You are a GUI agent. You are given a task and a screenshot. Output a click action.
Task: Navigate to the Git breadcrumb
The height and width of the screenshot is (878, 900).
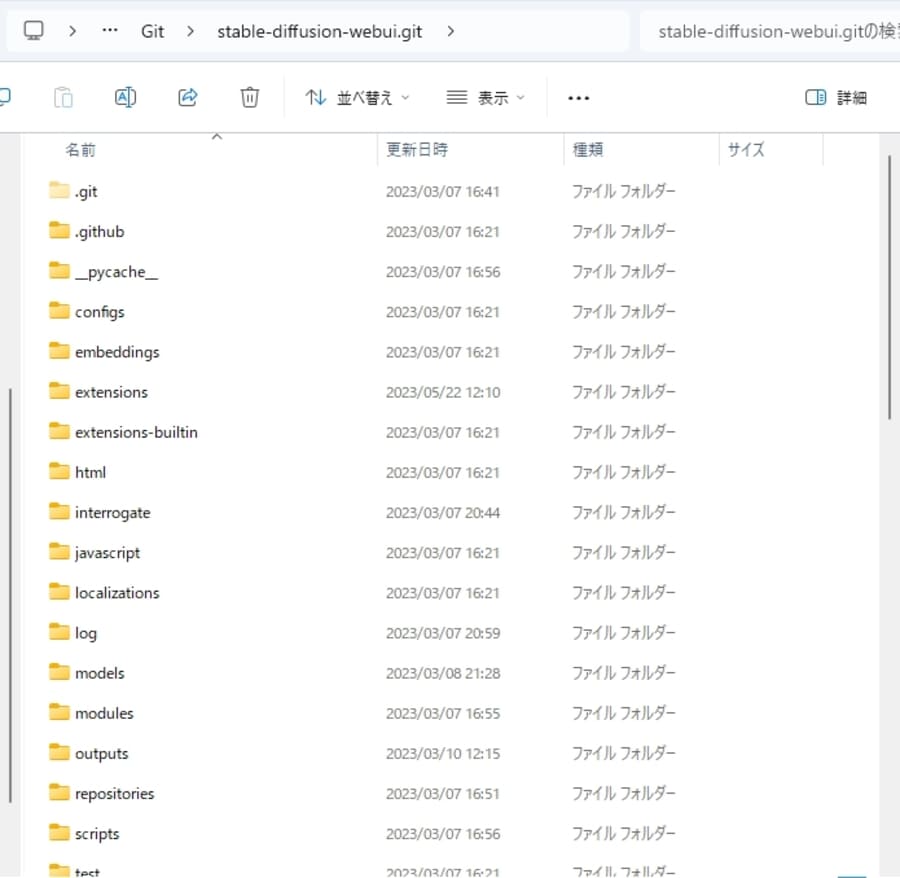click(x=152, y=31)
